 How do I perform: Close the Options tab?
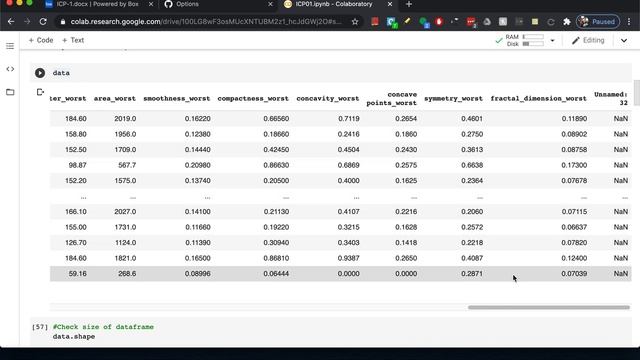click(x=270, y=4)
